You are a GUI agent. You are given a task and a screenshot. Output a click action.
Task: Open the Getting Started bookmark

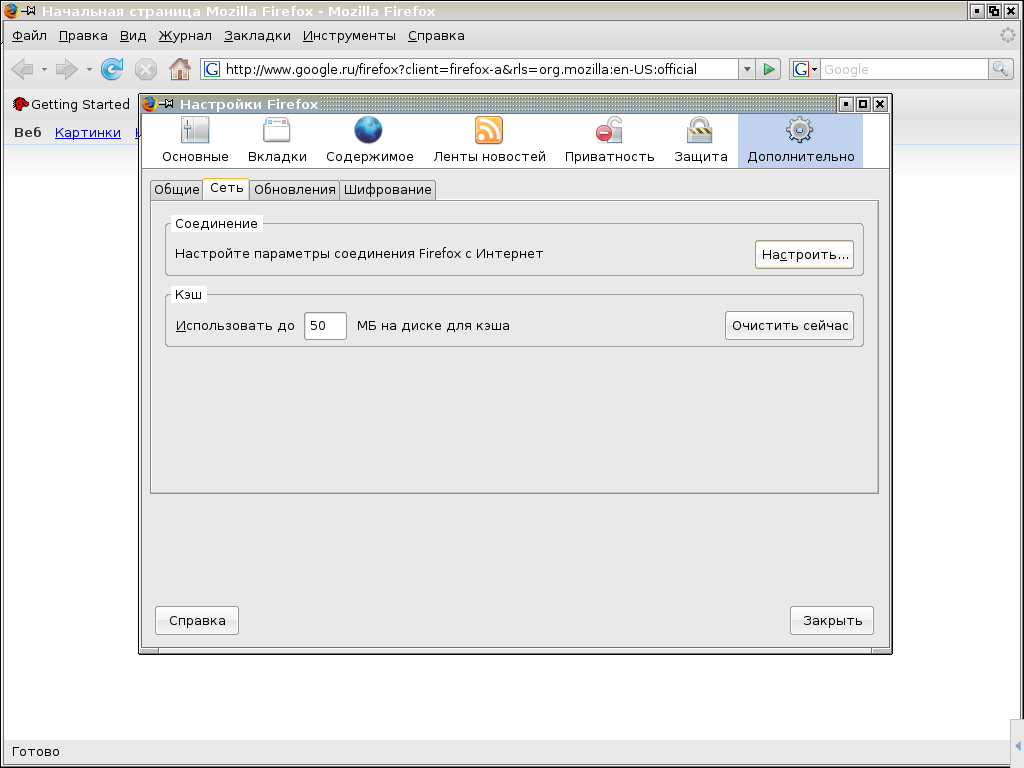pos(71,104)
